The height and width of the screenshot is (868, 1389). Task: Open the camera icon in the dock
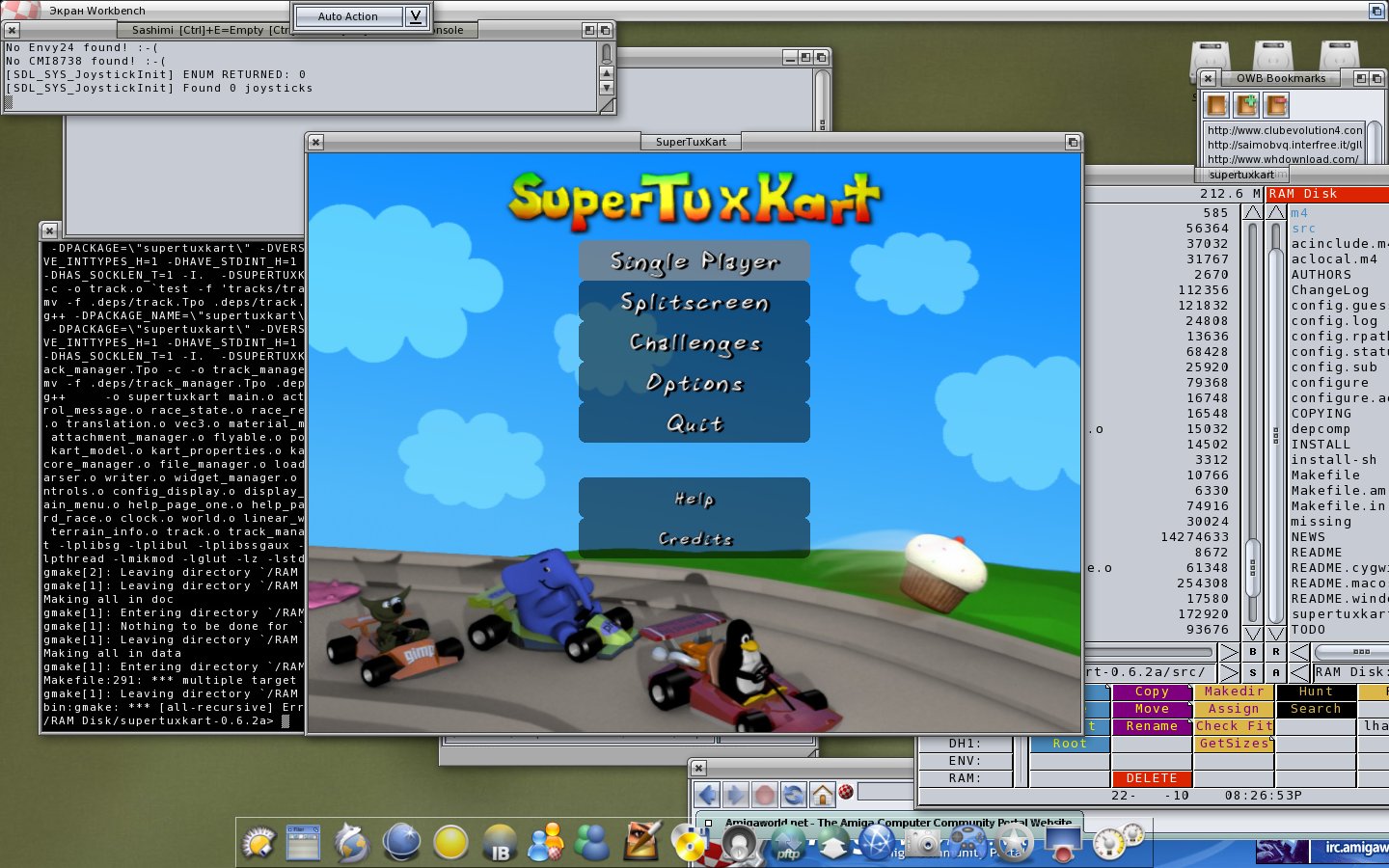pos(924,844)
